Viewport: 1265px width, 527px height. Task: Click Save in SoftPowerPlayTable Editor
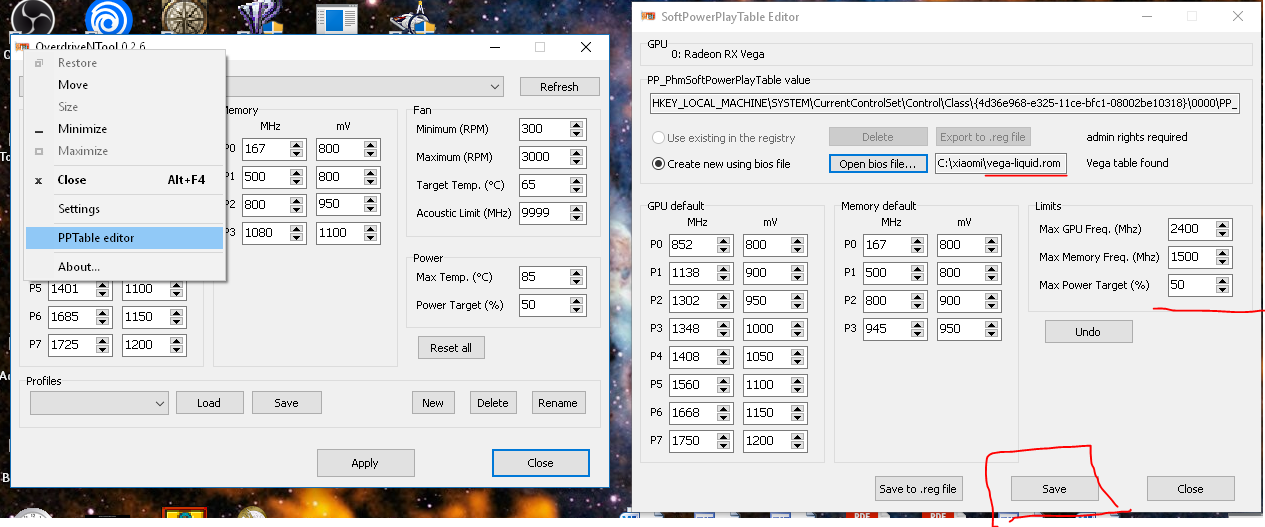click(x=1054, y=489)
